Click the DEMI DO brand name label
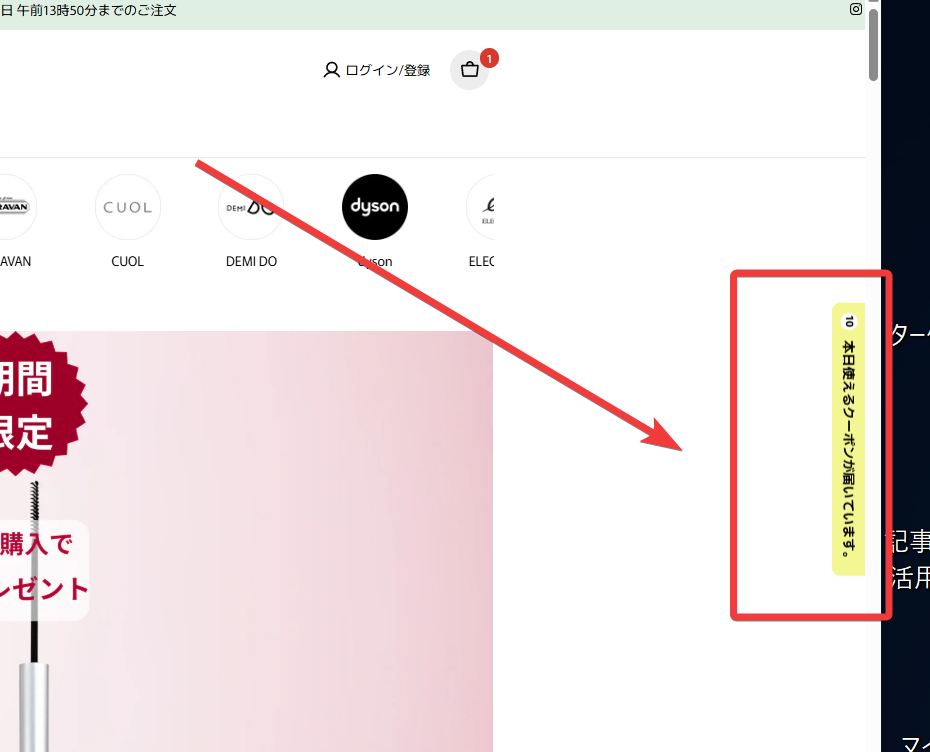 point(251,262)
